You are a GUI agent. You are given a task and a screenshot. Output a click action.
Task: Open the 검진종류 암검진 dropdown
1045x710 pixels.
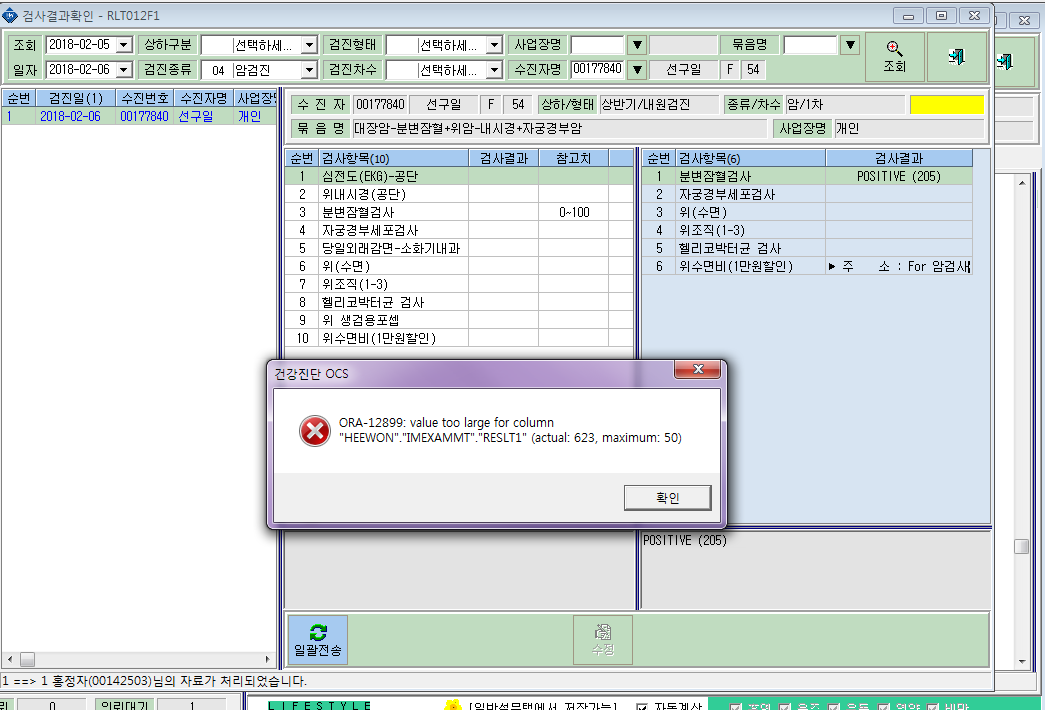[x=309, y=69]
